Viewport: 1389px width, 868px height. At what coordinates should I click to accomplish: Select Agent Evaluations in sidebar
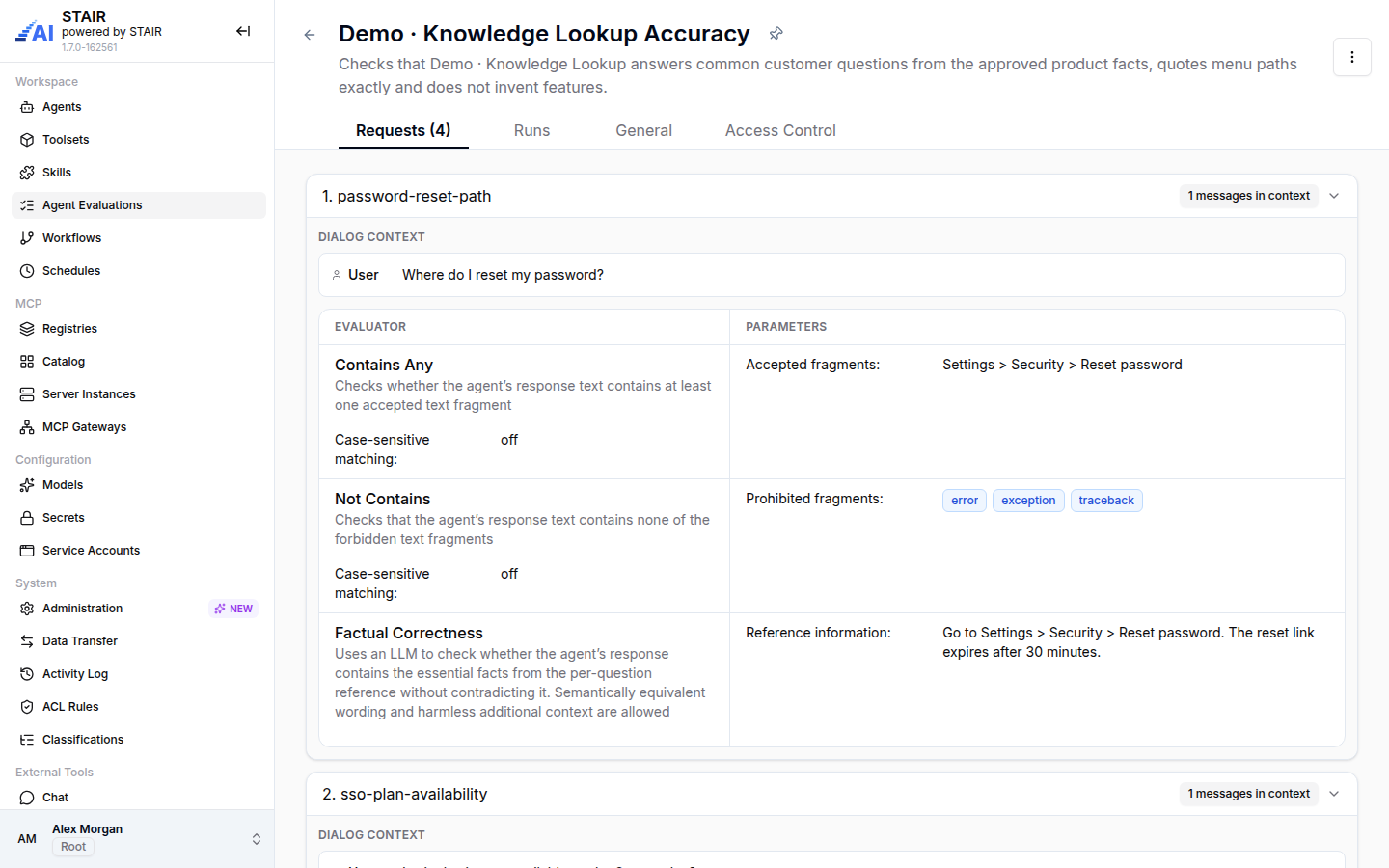[x=139, y=205]
